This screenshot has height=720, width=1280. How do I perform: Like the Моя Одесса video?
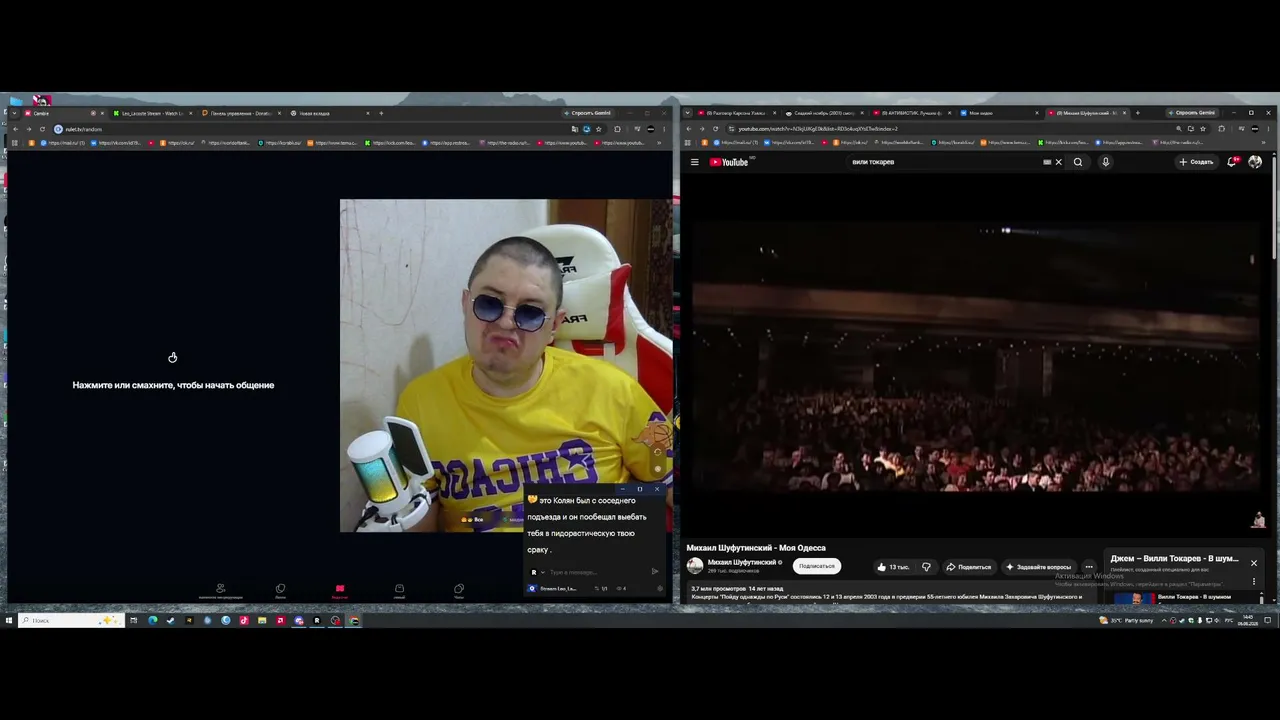pos(893,567)
